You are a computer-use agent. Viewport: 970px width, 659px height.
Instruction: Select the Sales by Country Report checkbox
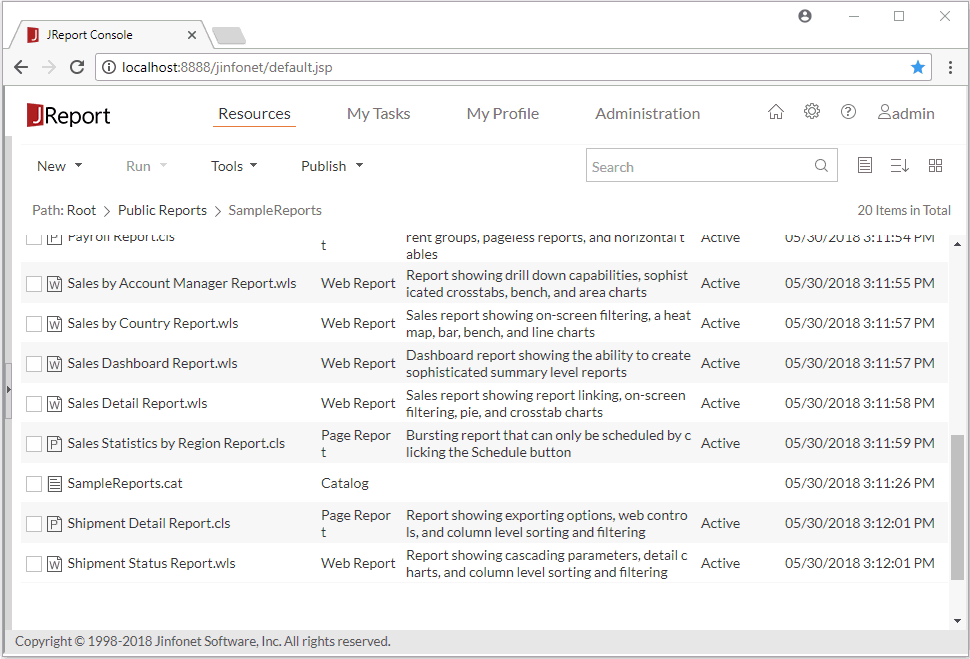[34, 324]
